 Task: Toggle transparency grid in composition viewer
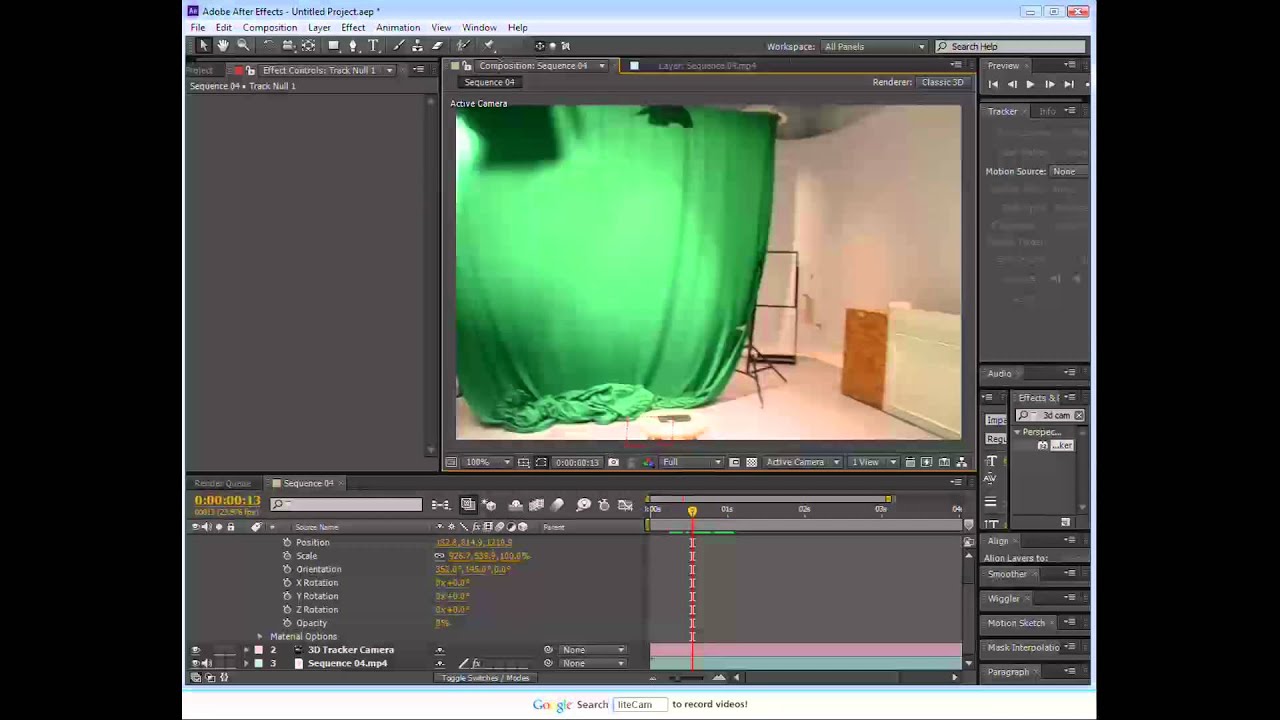(751, 462)
